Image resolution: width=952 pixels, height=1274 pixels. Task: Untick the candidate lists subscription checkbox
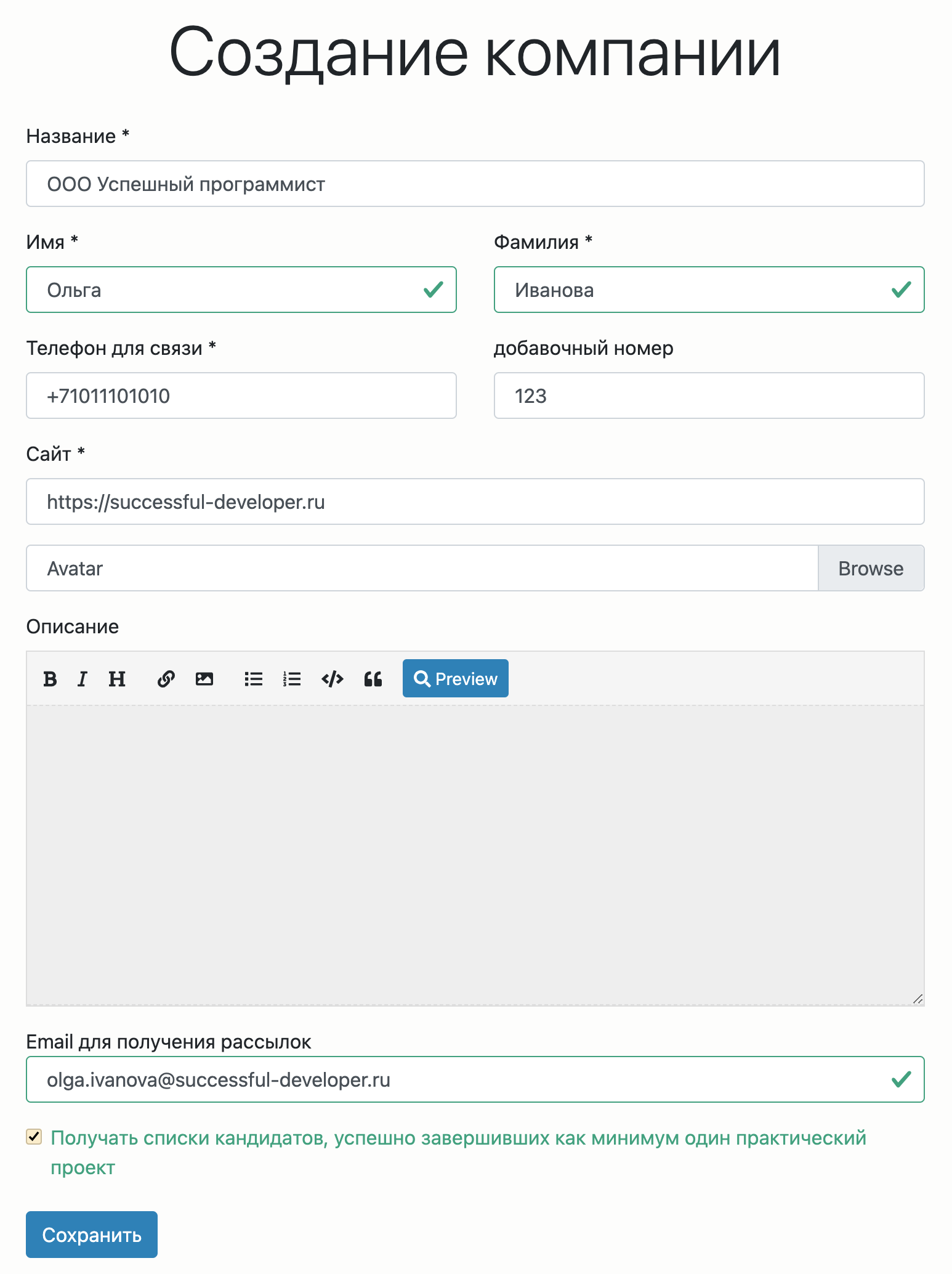[x=34, y=1137]
